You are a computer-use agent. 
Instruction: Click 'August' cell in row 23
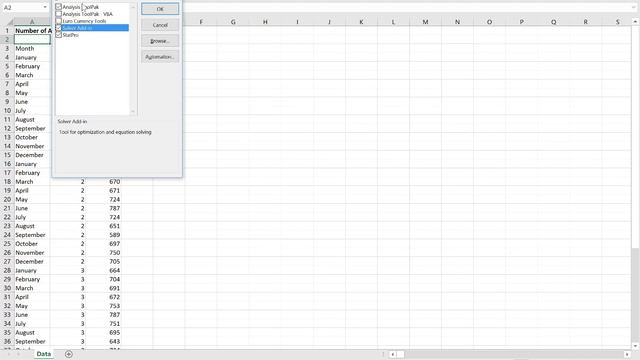pyautogui.click(x=32, y=226)
